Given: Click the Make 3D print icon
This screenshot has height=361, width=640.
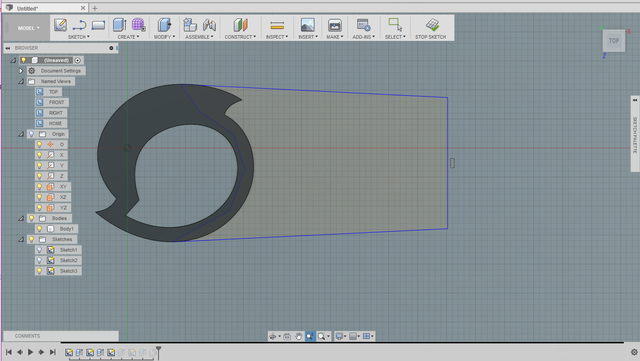Looking at the screenshot, I should pos(335,25).
